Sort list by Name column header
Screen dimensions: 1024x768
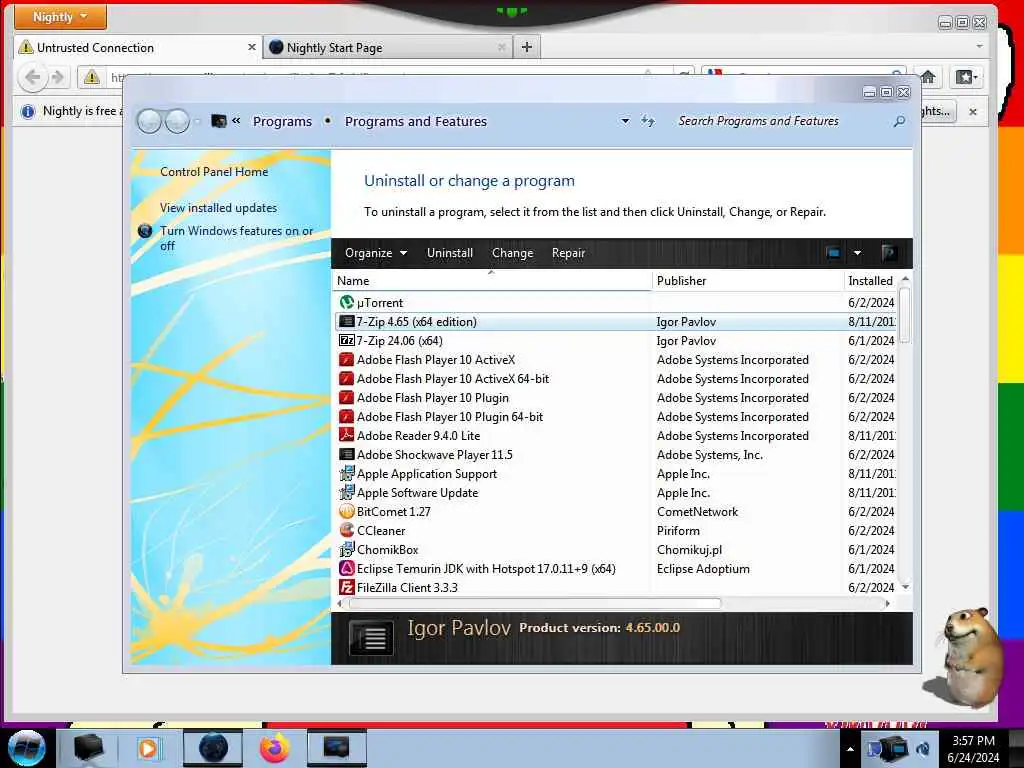(492, 281)
